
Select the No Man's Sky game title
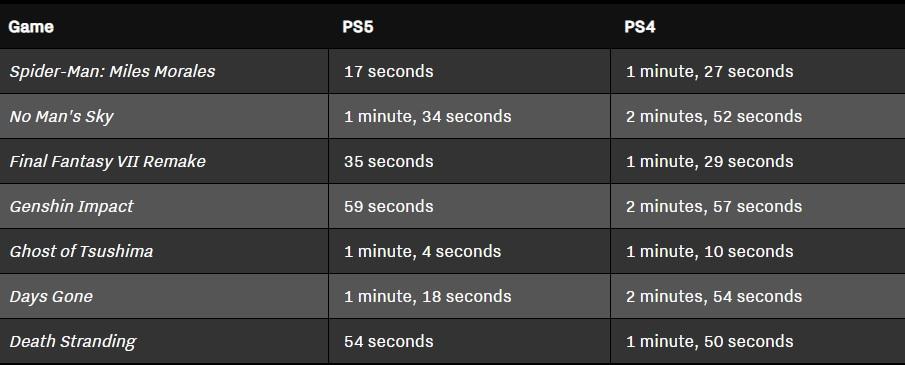click(62, 117)
